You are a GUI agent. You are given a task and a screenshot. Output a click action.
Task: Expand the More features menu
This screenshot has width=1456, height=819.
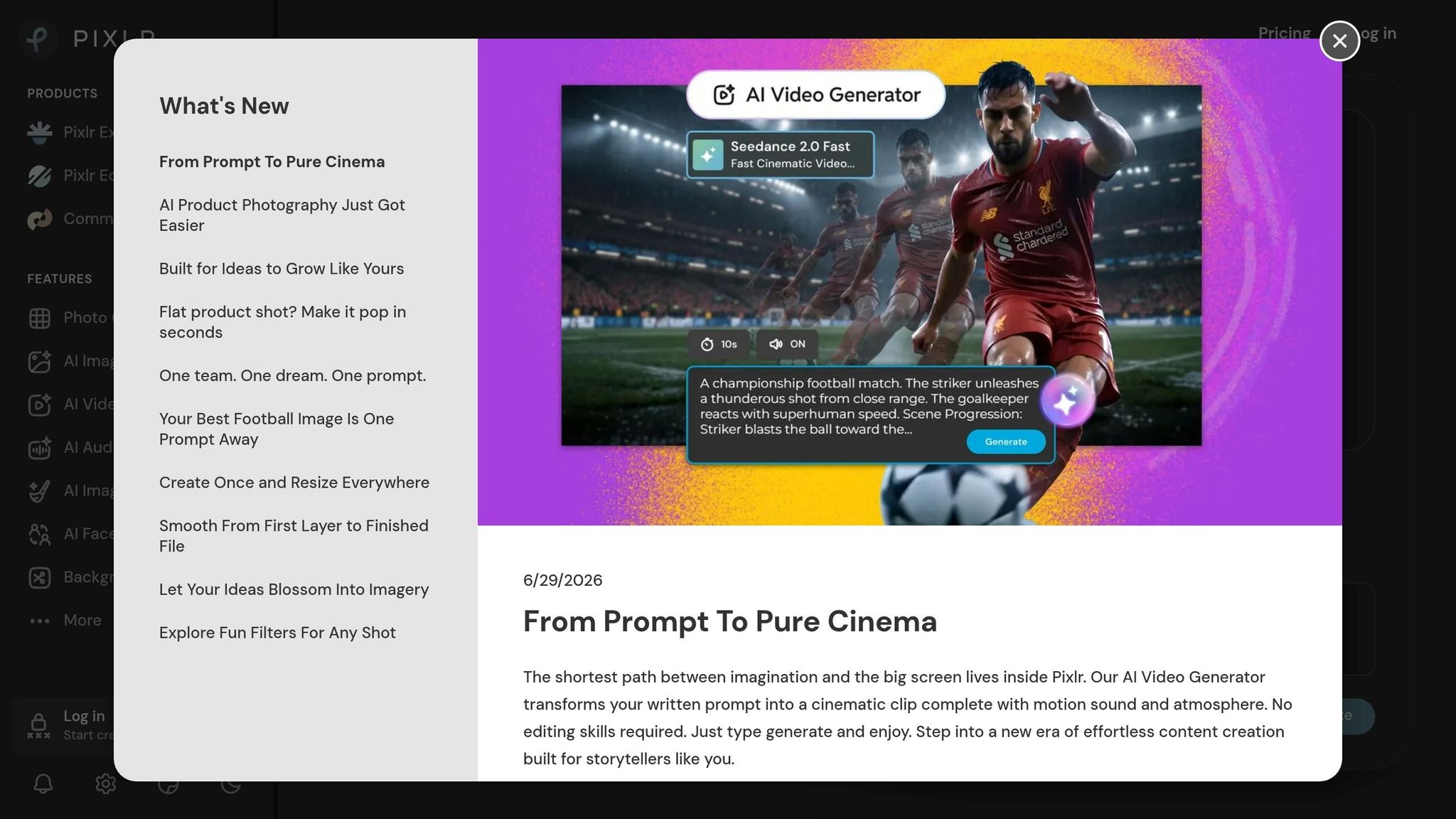(x=65, y=620)
